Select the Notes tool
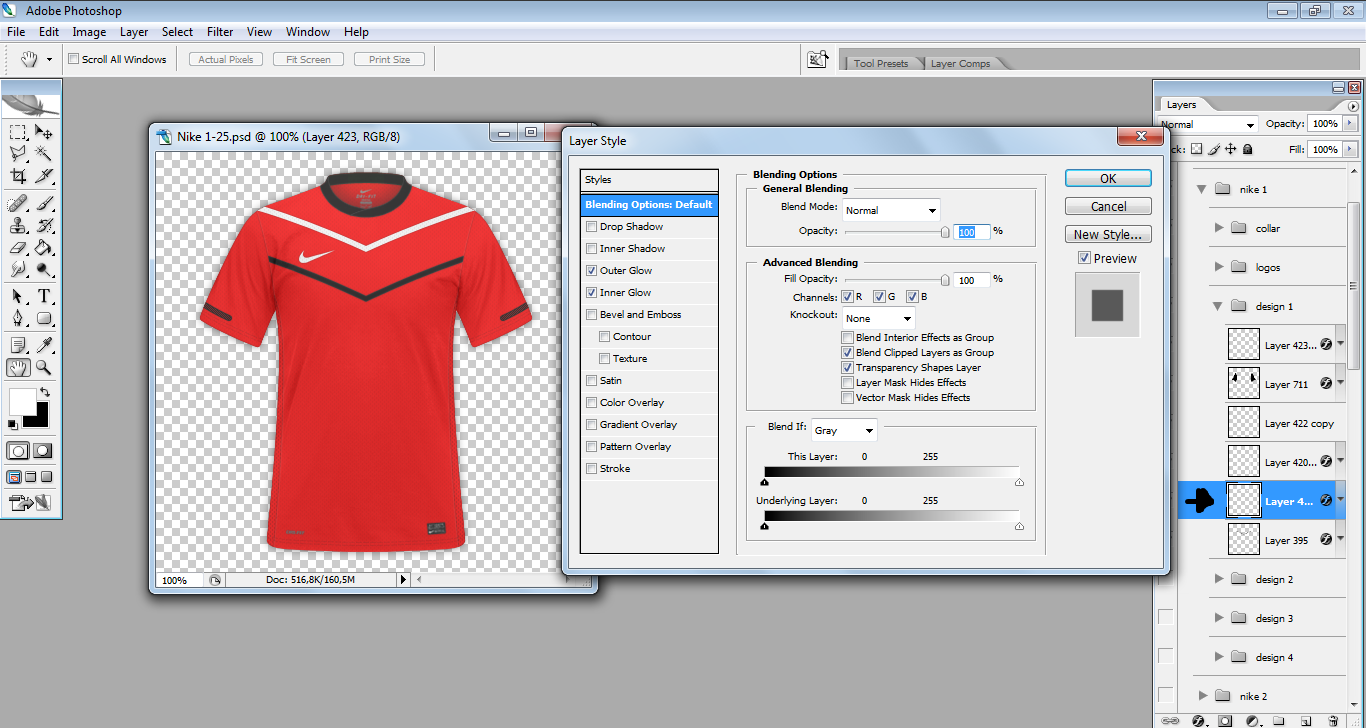Image resolution: width=1366 pixels, height=728 pixels. (x=18, y=345)
